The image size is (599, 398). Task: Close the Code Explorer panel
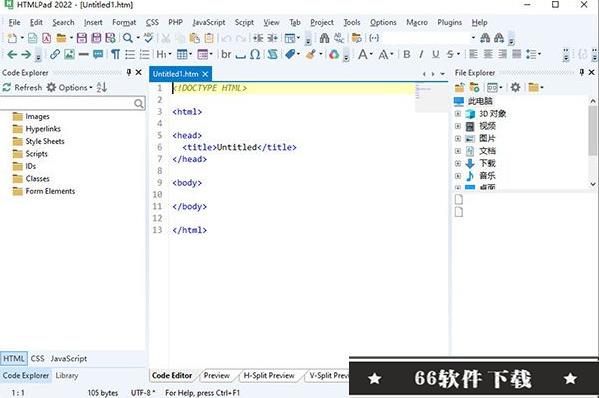coord(139,72)
